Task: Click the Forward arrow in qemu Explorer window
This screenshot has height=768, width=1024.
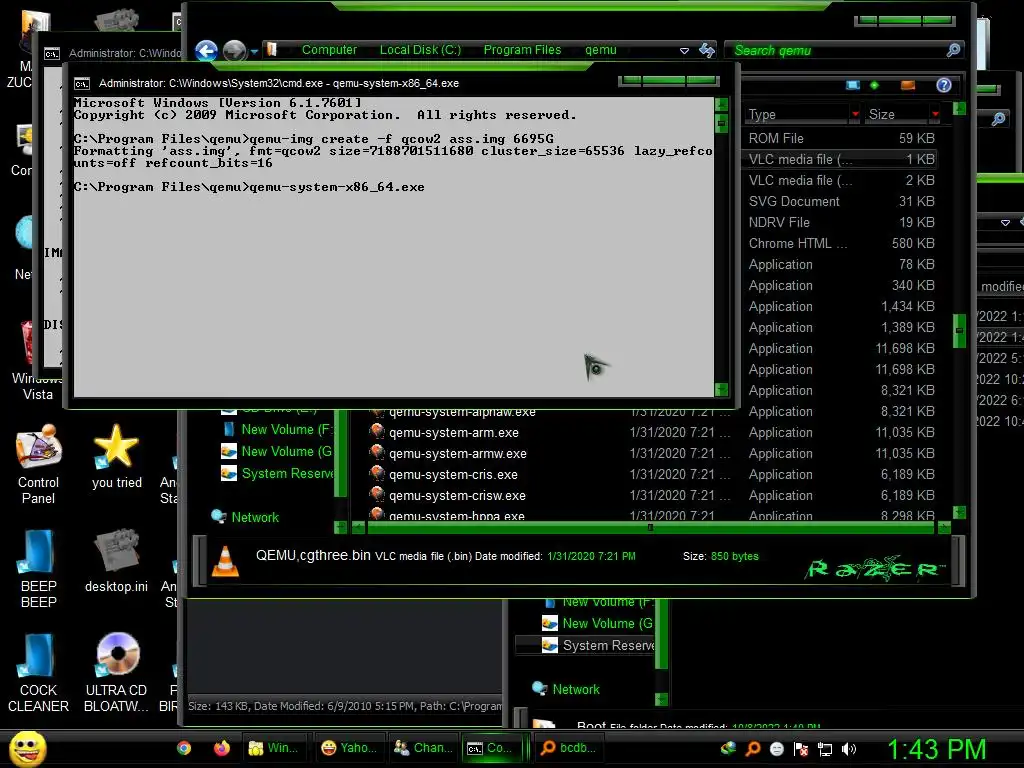Action: (234, 50)
